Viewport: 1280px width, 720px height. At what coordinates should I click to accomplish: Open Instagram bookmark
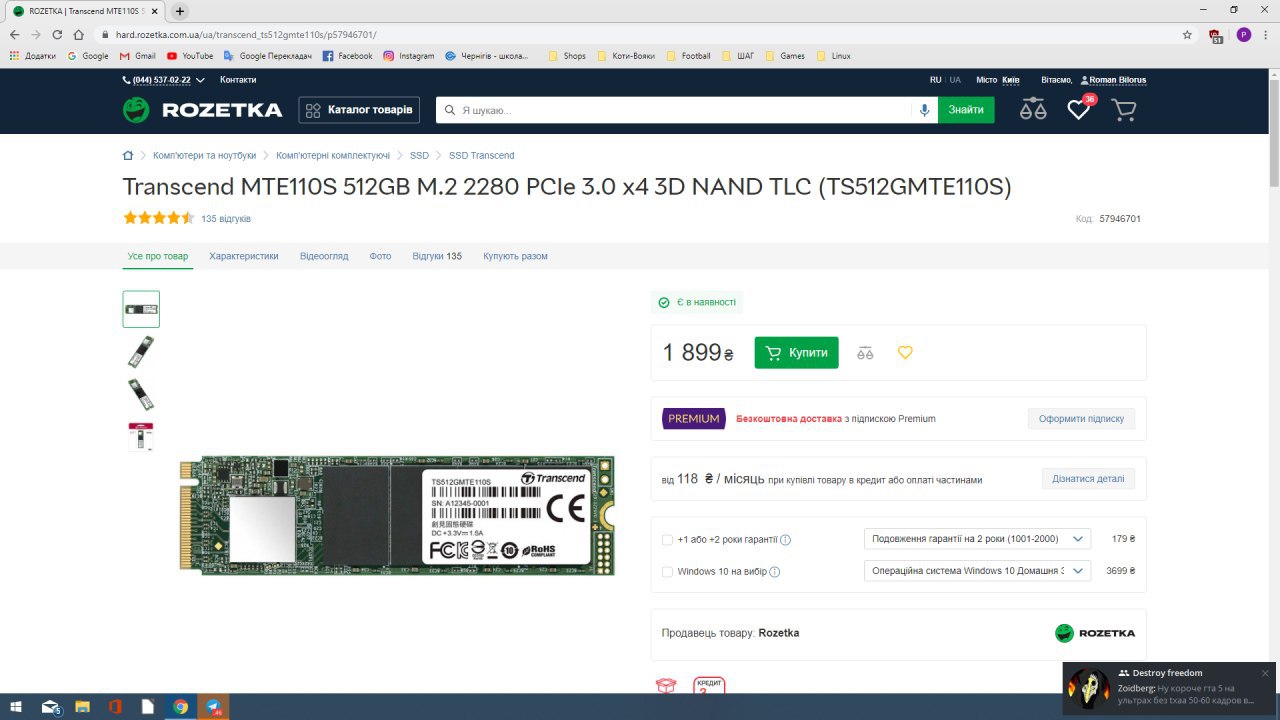coord(409,56)
